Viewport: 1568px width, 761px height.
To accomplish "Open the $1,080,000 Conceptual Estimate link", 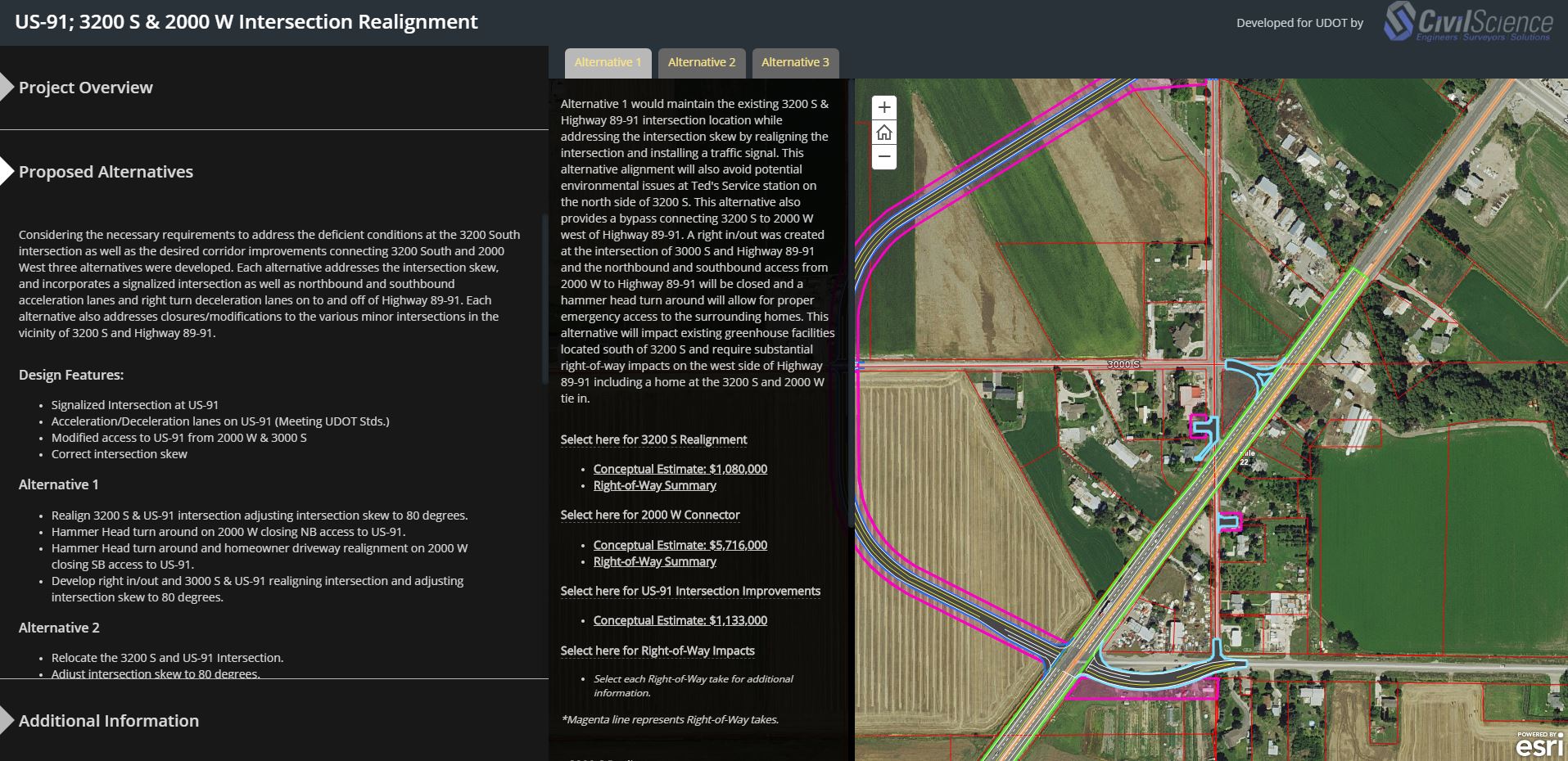I will [x=680, y=468].
